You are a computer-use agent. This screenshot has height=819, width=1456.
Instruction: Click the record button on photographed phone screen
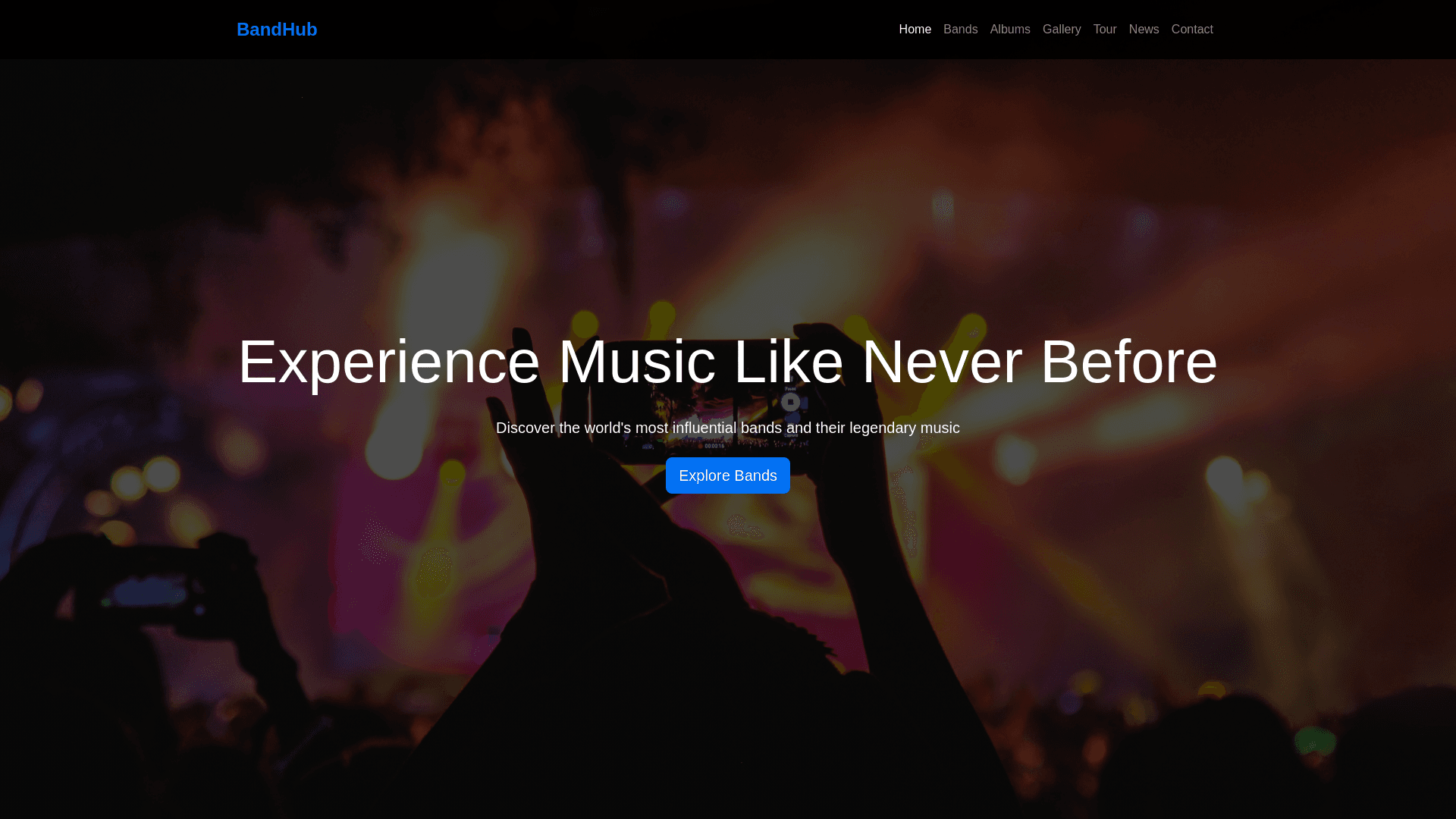[790, 402]
